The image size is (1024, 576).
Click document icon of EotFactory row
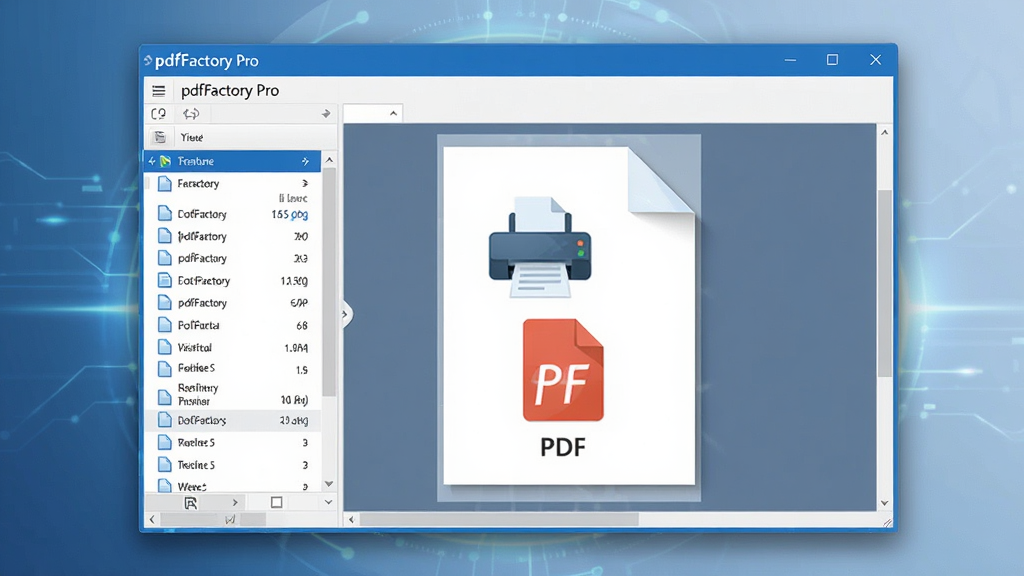point(165,280)
